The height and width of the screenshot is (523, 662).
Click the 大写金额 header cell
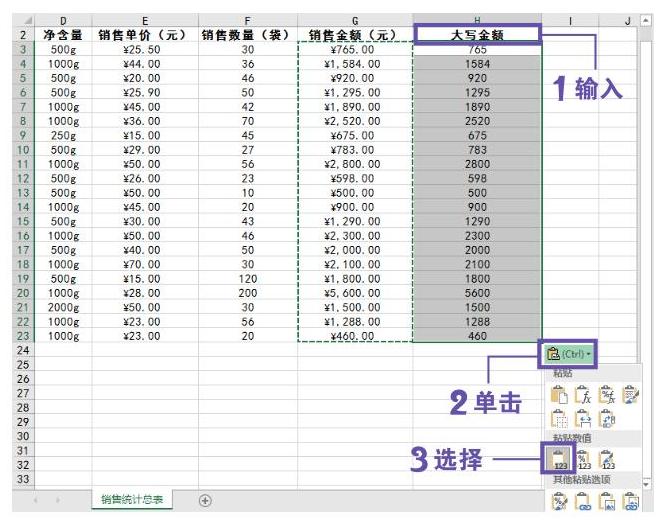(x=477, y=35)
